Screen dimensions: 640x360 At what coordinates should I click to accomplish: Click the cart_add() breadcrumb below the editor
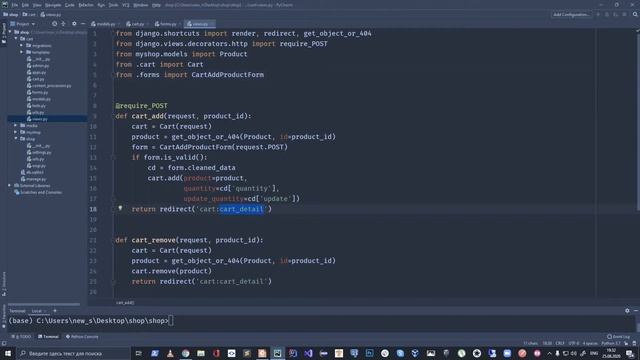coord(125,302)
